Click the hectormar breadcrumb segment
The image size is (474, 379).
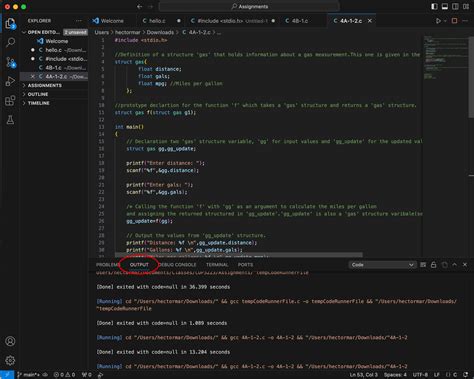(128, 32)
